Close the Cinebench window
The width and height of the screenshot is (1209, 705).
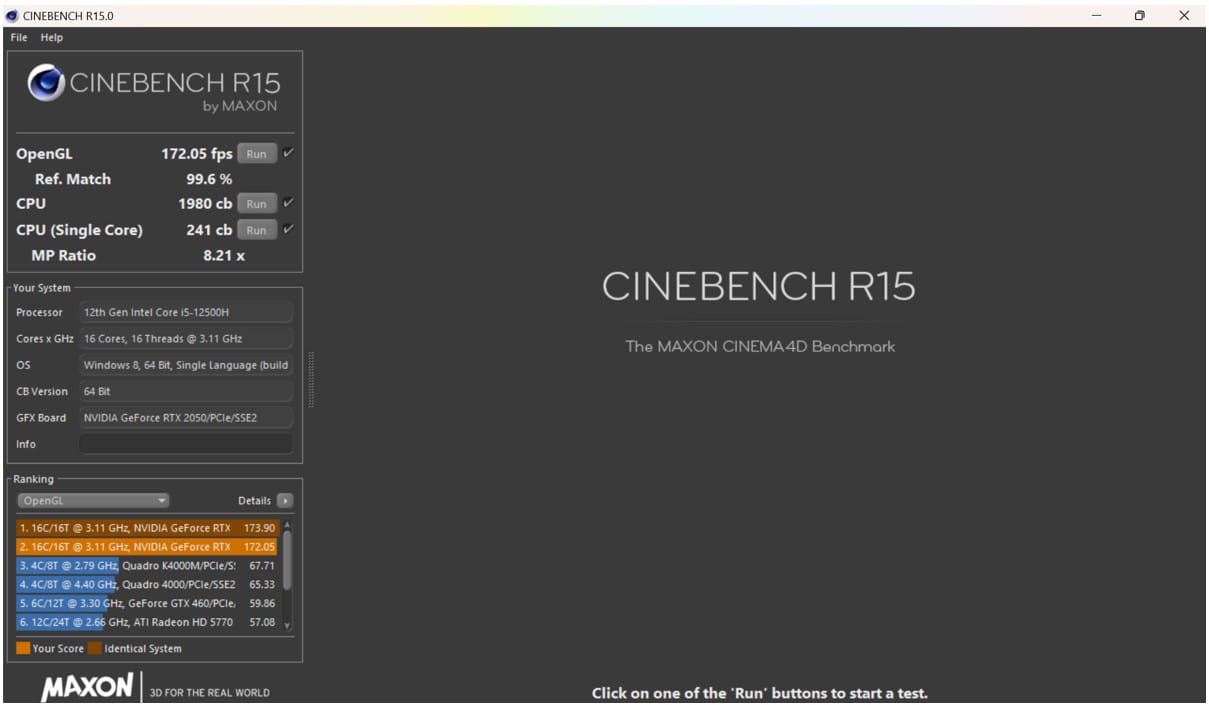point(1184,15)
